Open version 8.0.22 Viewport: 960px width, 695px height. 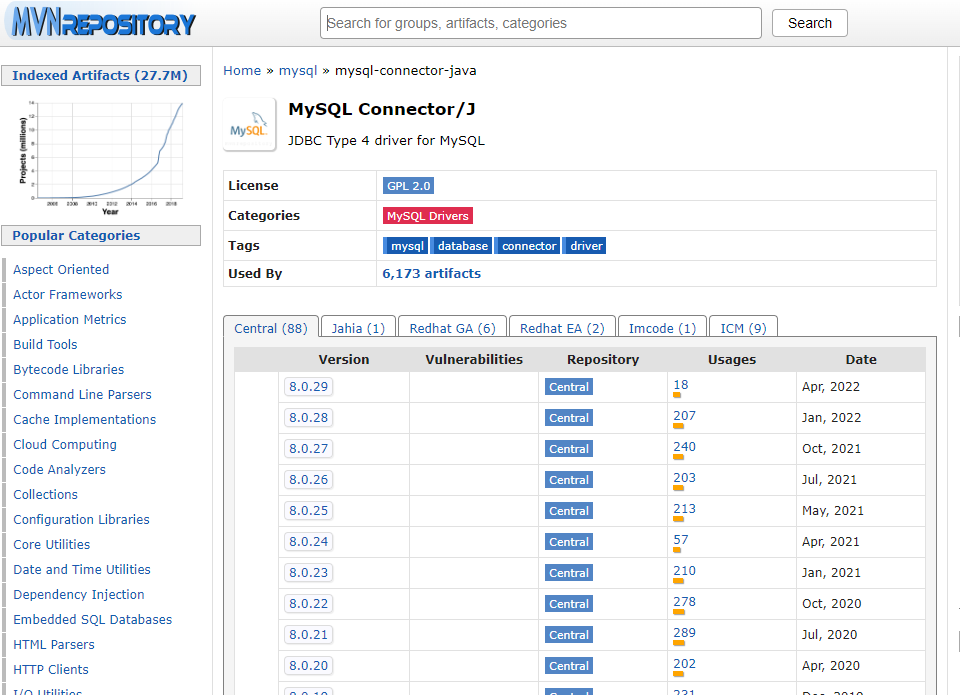pos(309,603)
